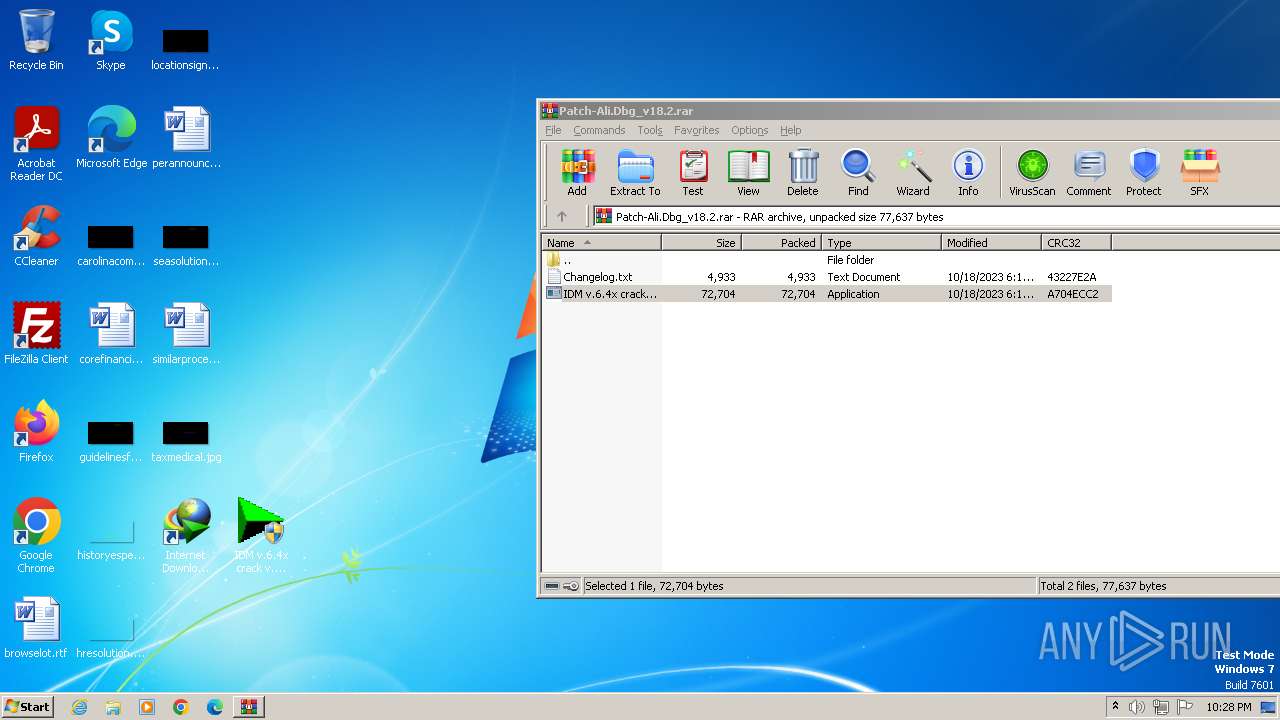Click CRC32 value 43227E2A

coord(1072,277)
